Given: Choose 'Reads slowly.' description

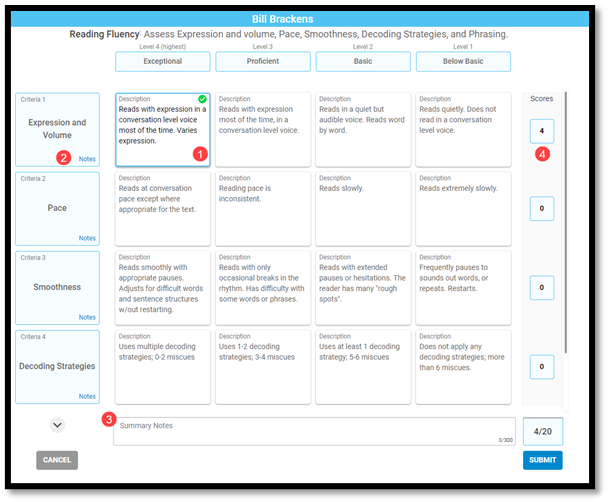Looking at the screenshot, I should click(363, 209).
